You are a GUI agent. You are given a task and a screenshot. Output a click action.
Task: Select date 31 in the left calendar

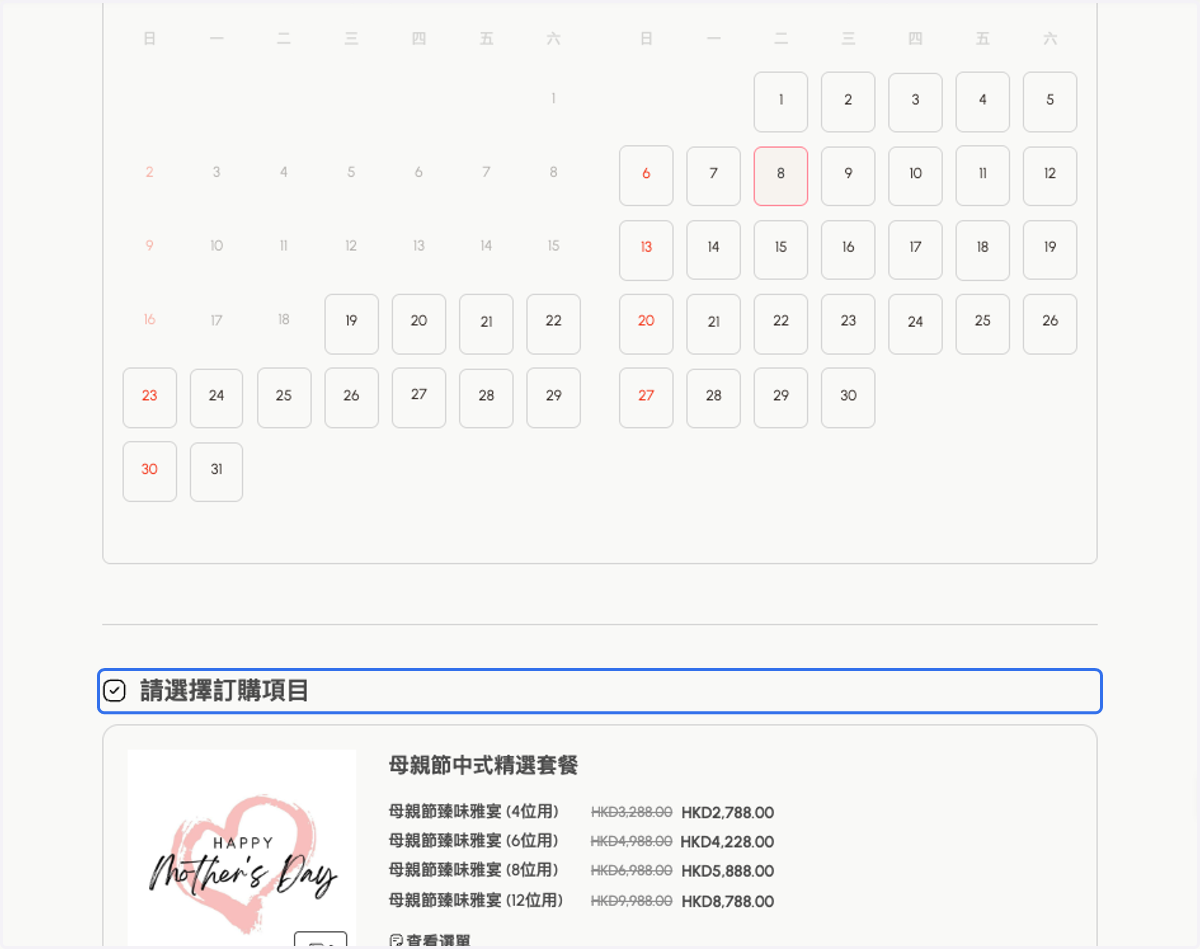(x=216, y=472)
